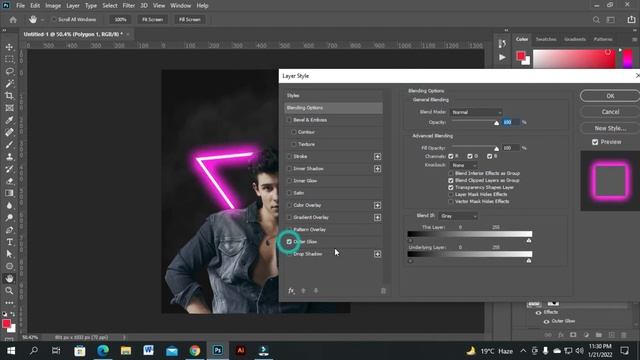This screenshot has width=640, height=360.
Task: Open the Layer menu
Action: coord(73,6)
